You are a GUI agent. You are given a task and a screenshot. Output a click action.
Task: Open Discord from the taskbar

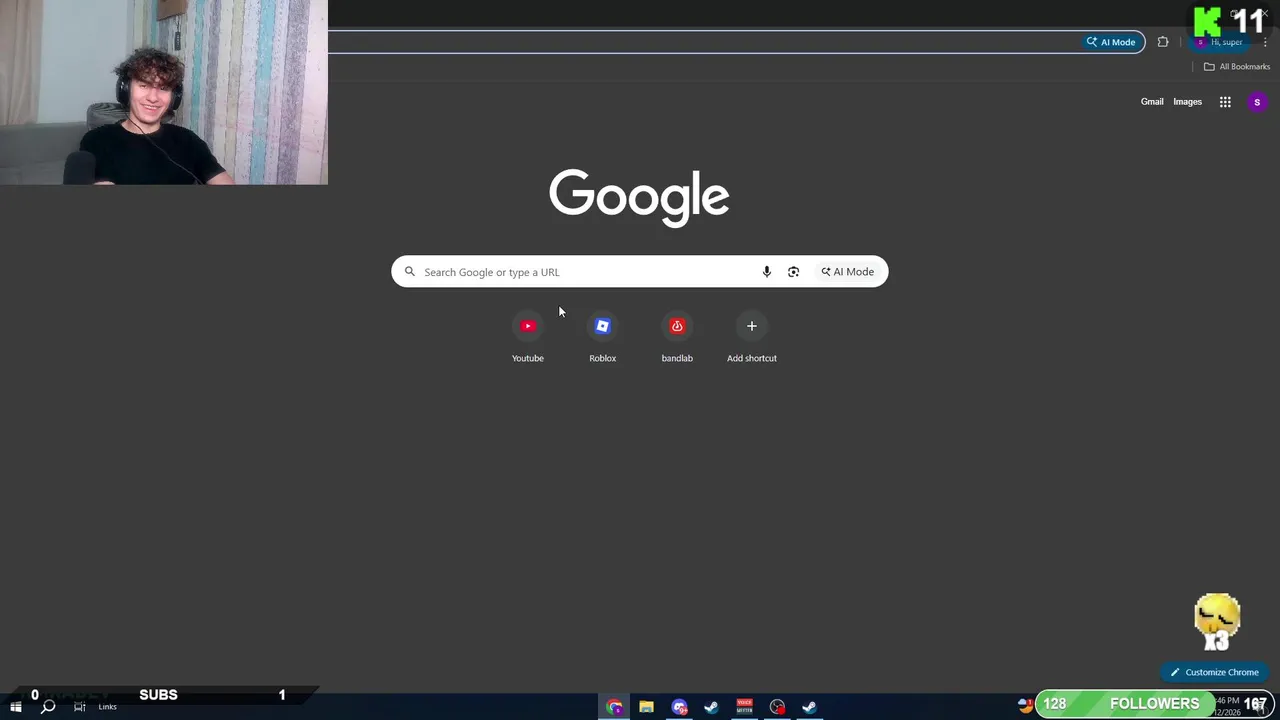679,707
